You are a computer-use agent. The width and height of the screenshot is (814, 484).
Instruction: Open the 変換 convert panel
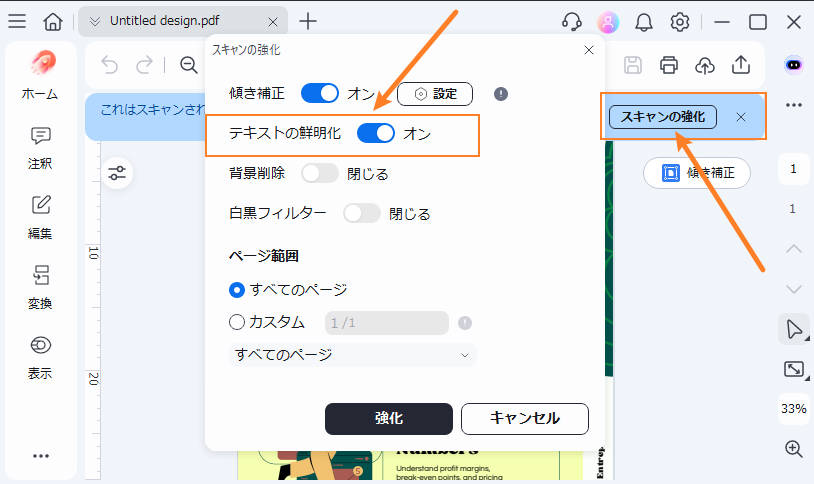coord(40,287)
